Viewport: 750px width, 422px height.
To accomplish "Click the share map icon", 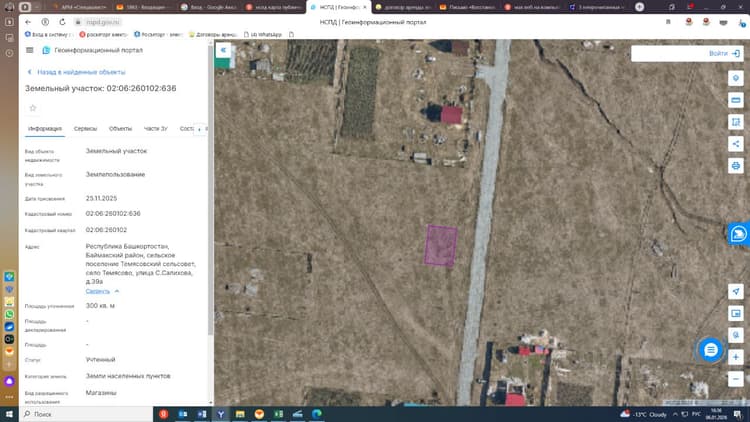I will [x=735, y=144].
